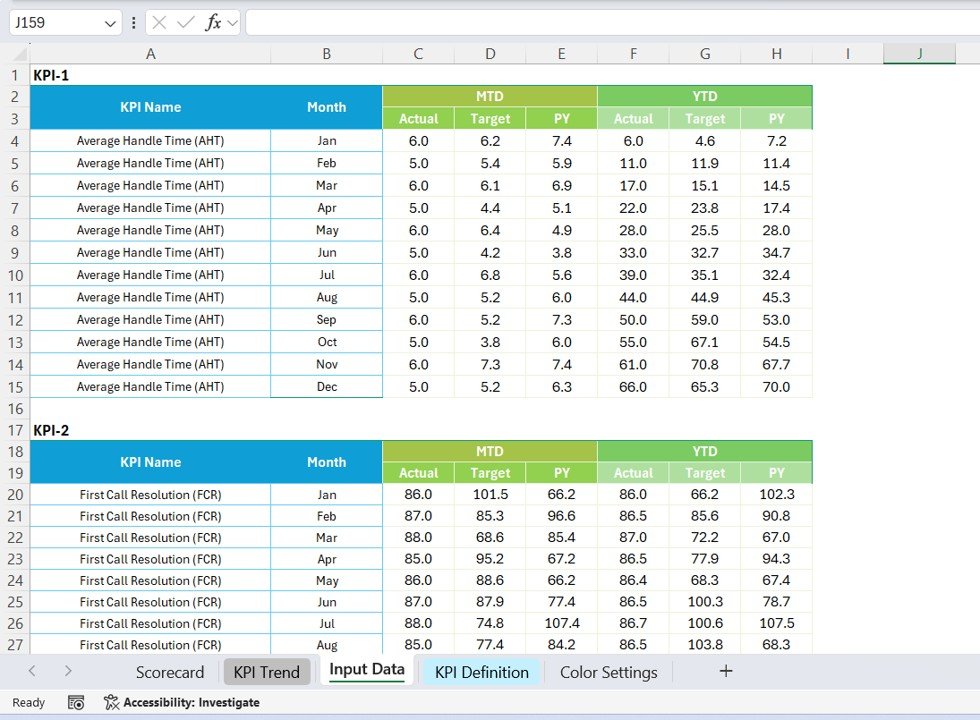
Task: Click inside the formula bar input field
Action: tap(500, 21)
